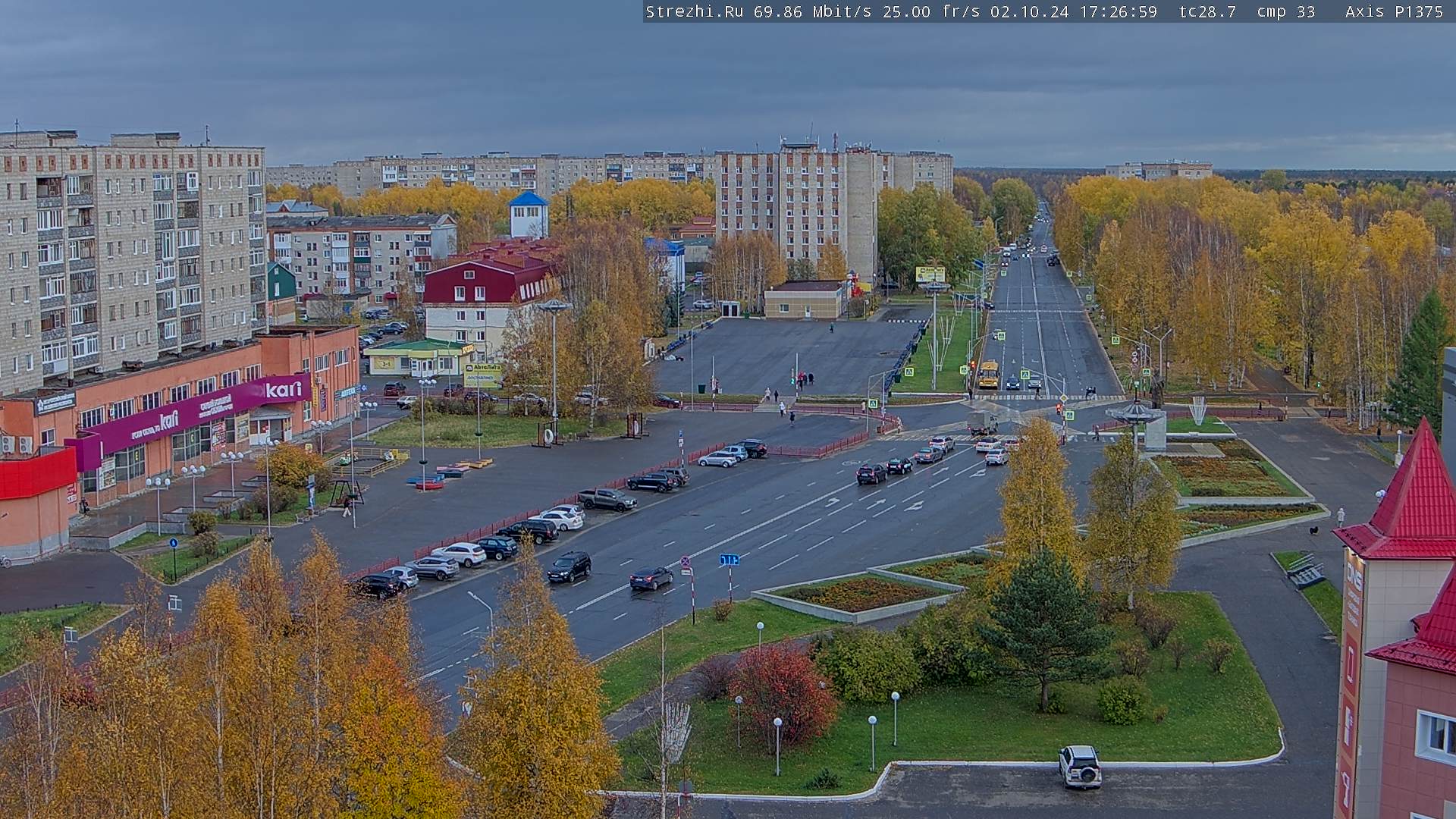Image resolution: width=1456 pixels, height=819 pixels.
Task: Click the "Strezhi.Ru" overlay text
Action: click(695, 11)
